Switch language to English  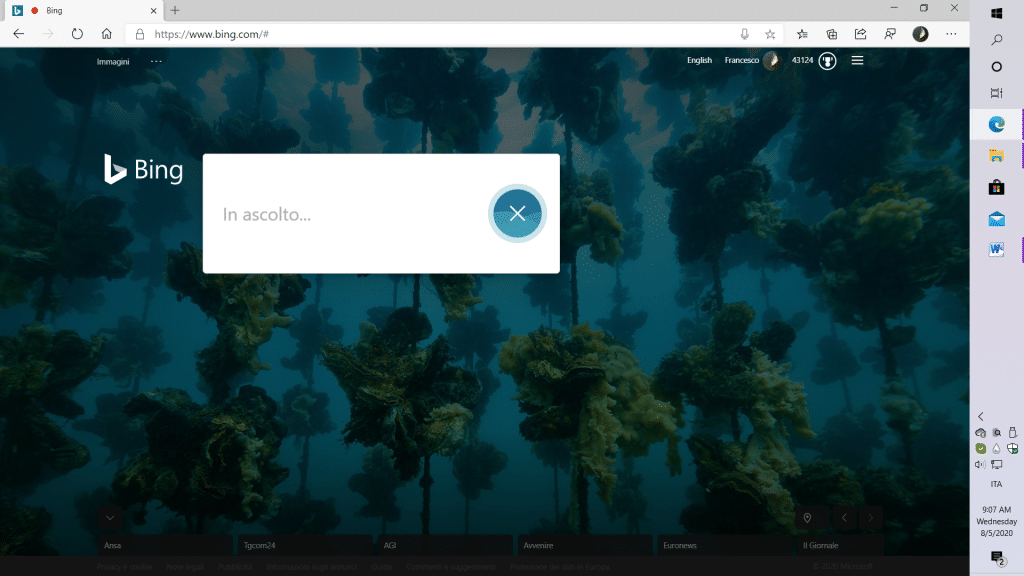699,61
